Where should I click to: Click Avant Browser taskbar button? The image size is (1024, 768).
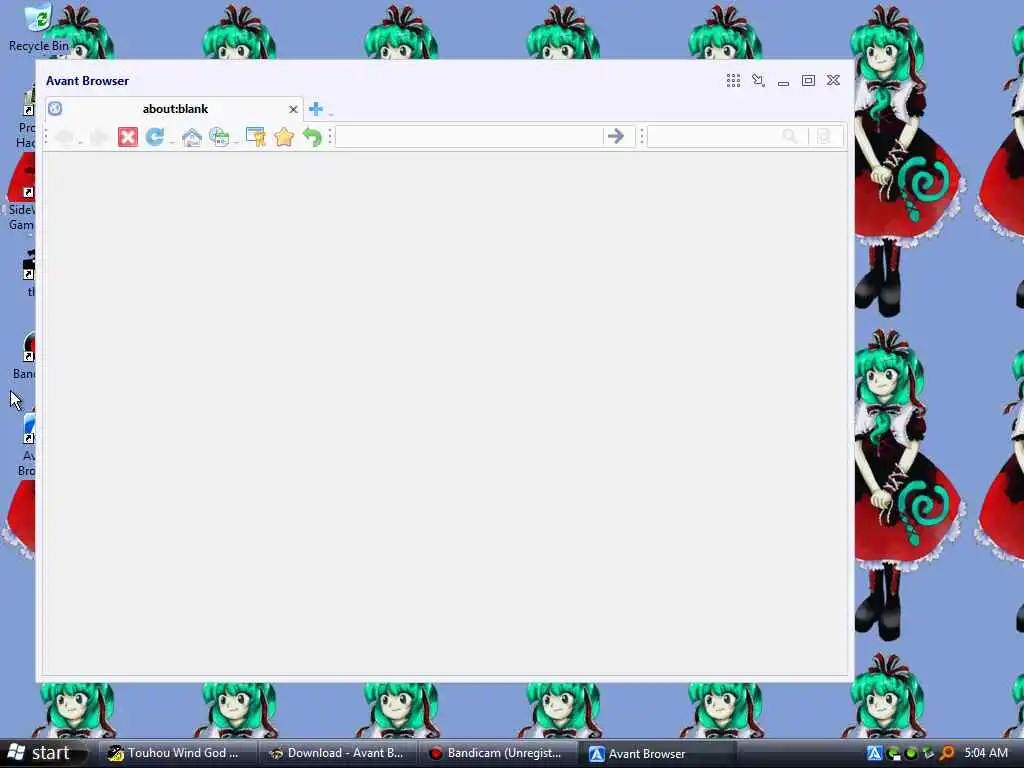[658, 754]
